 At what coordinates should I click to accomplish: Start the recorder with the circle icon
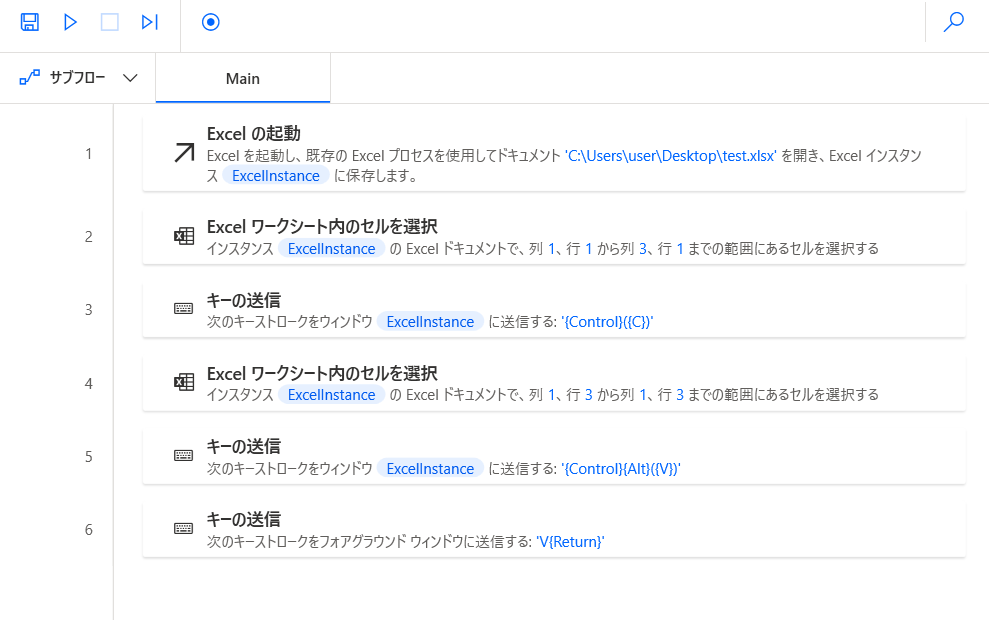coord(211,22)
